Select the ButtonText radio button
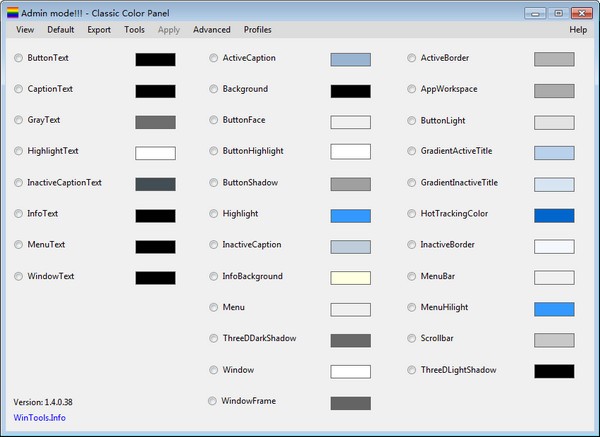 tap(19, 59)
